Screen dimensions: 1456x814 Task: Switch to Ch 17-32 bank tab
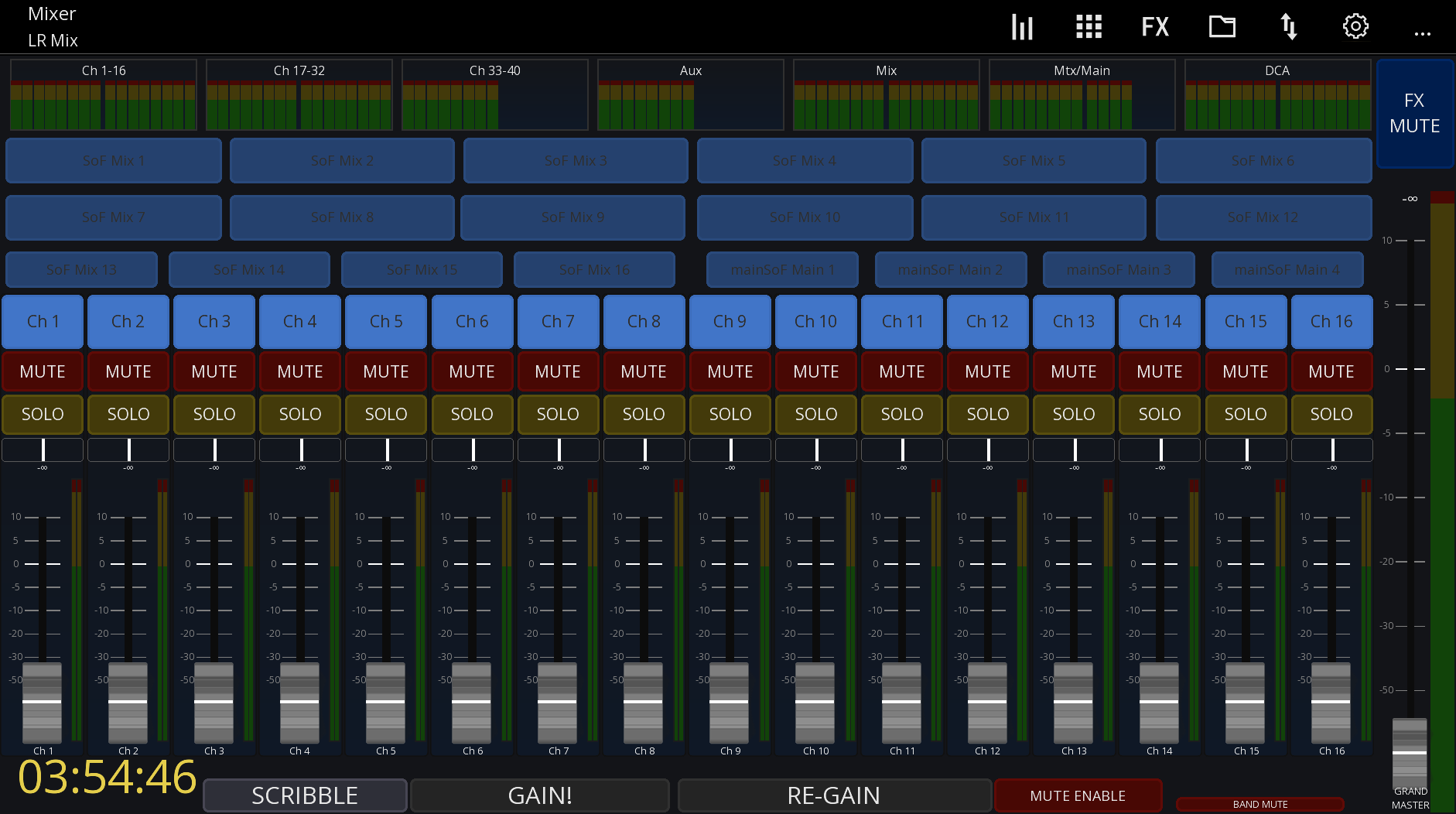tap(299, 95)
